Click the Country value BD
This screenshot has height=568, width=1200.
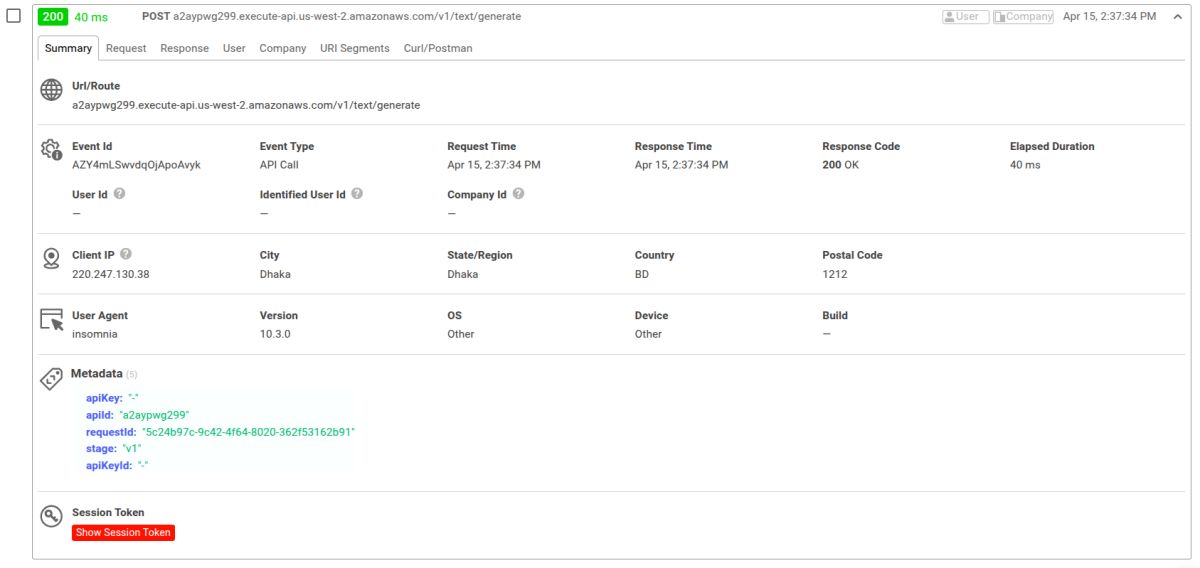pyautogui.click(x=642, y=274)
